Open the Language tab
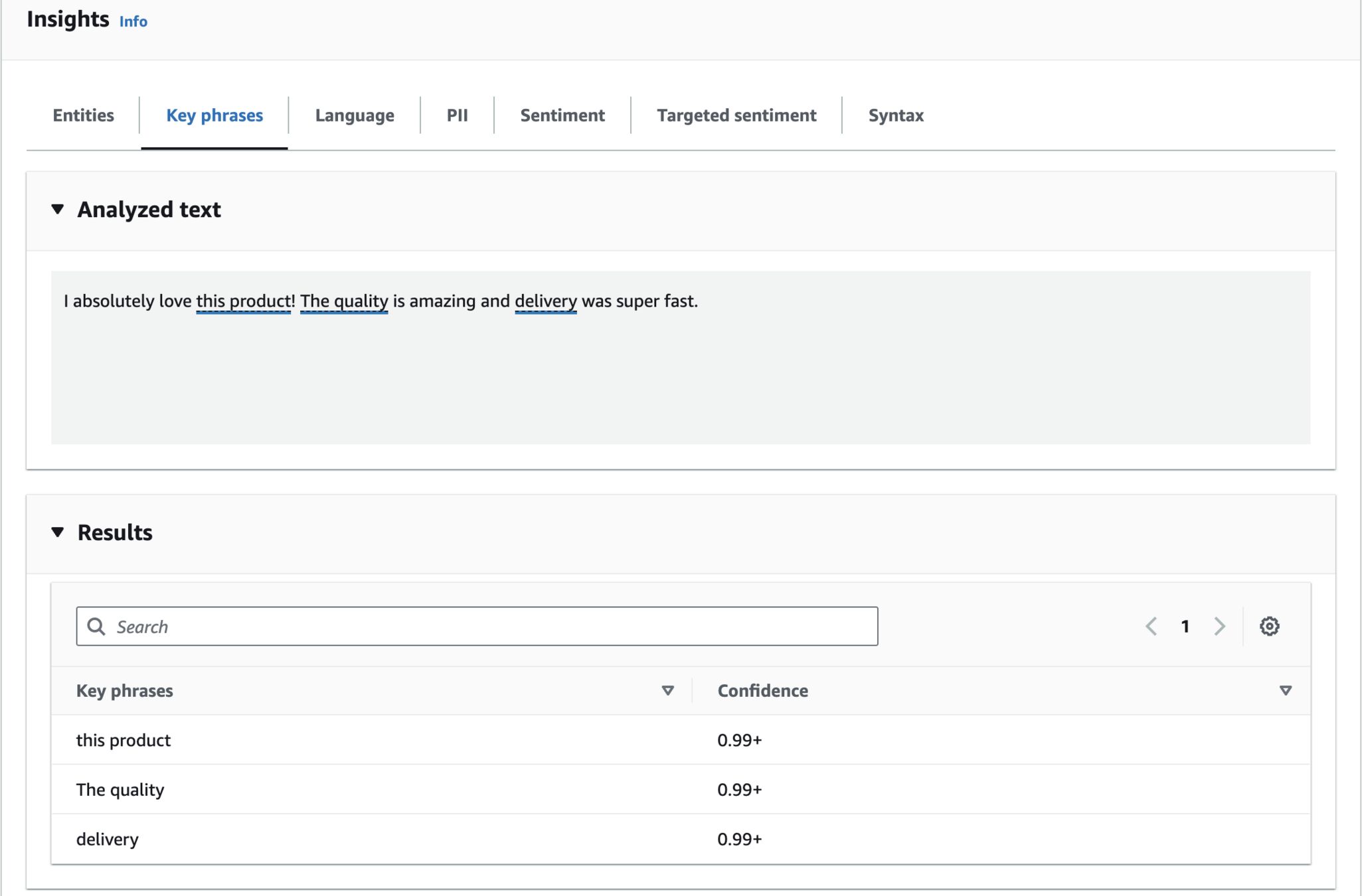The image size is (1362, 896). tap(354, 115)
